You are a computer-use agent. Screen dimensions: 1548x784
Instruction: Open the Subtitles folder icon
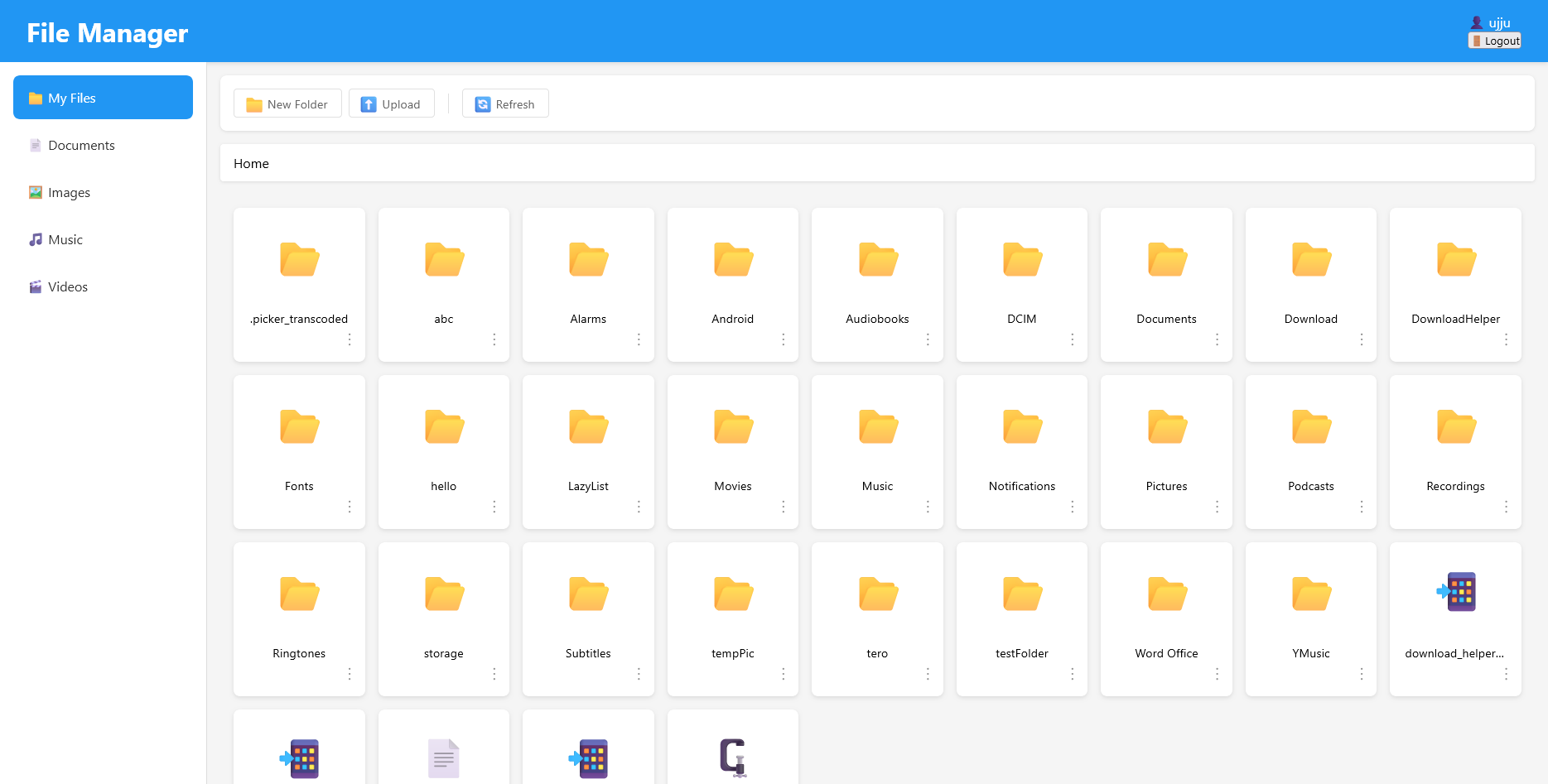[588, 594]
